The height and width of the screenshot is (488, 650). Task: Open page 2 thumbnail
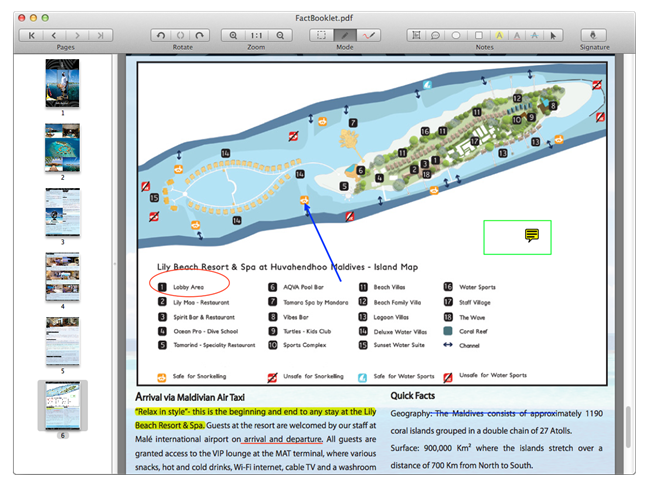[62, 148]
